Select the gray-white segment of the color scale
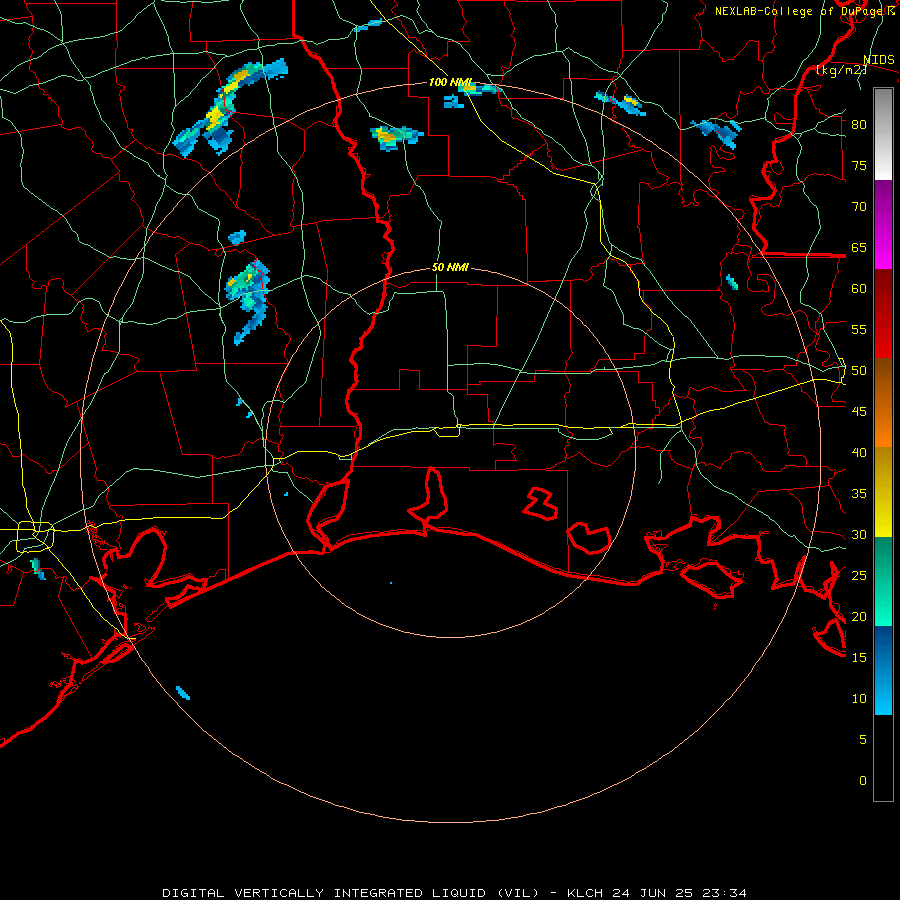 tap(883, 134)
